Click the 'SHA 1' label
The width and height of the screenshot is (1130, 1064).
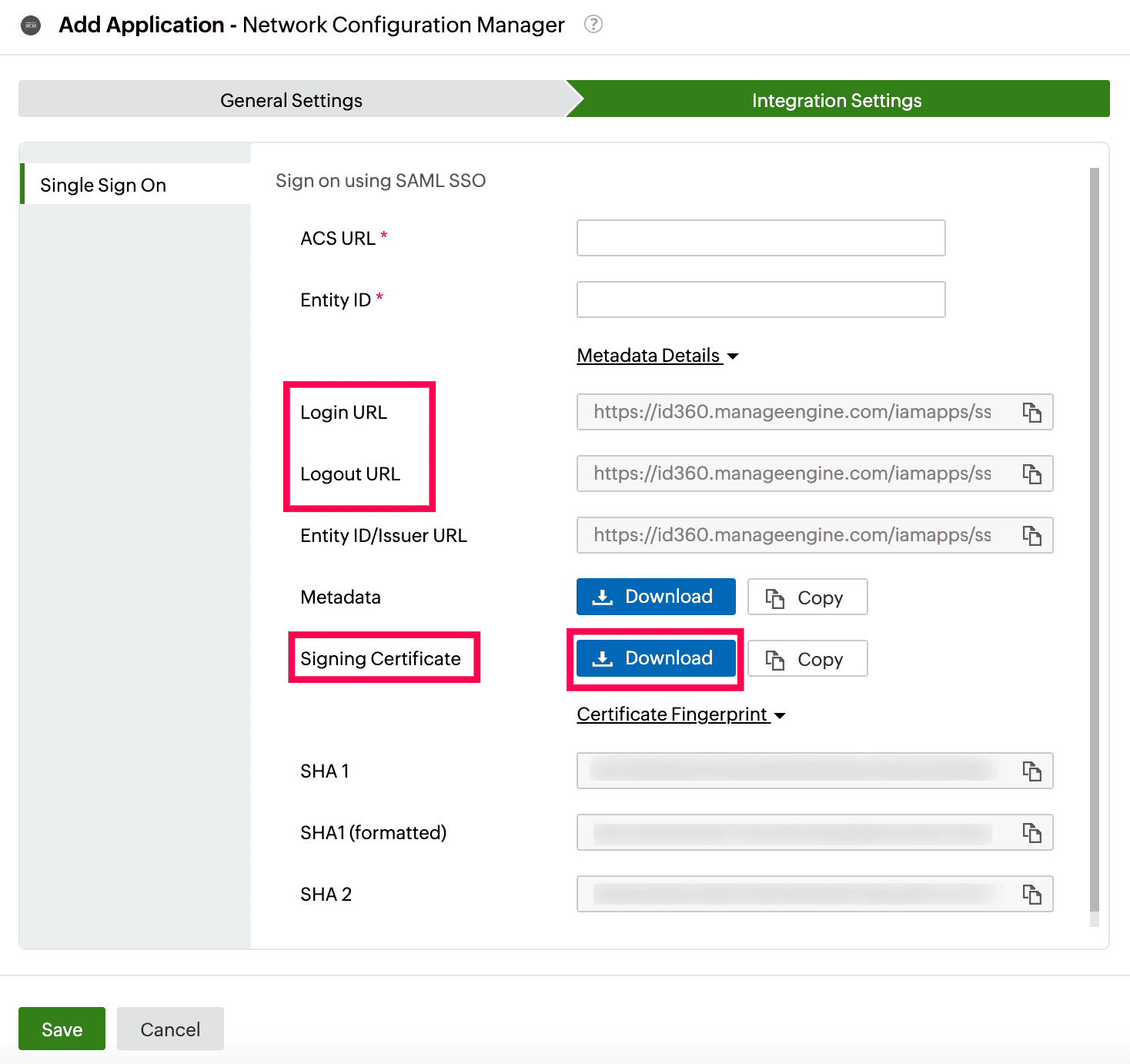325,771
